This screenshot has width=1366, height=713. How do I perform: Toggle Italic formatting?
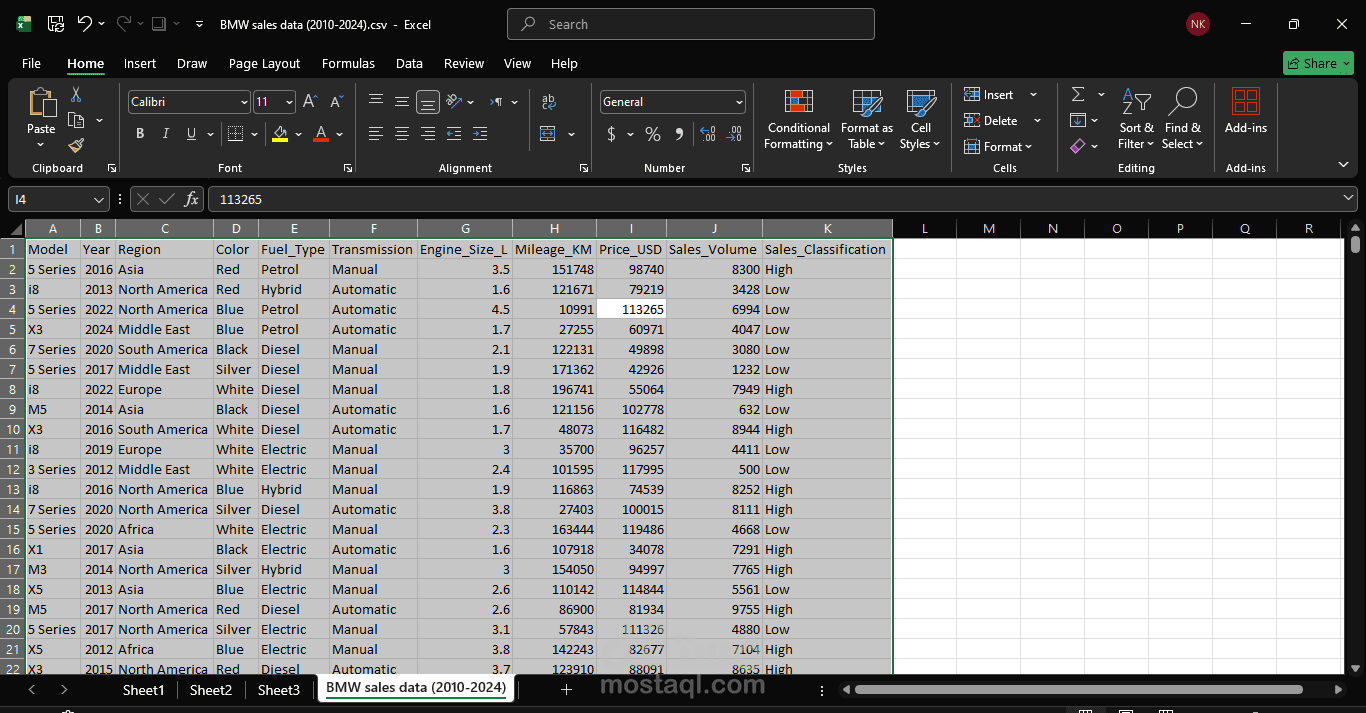click(x=165, y=134)
